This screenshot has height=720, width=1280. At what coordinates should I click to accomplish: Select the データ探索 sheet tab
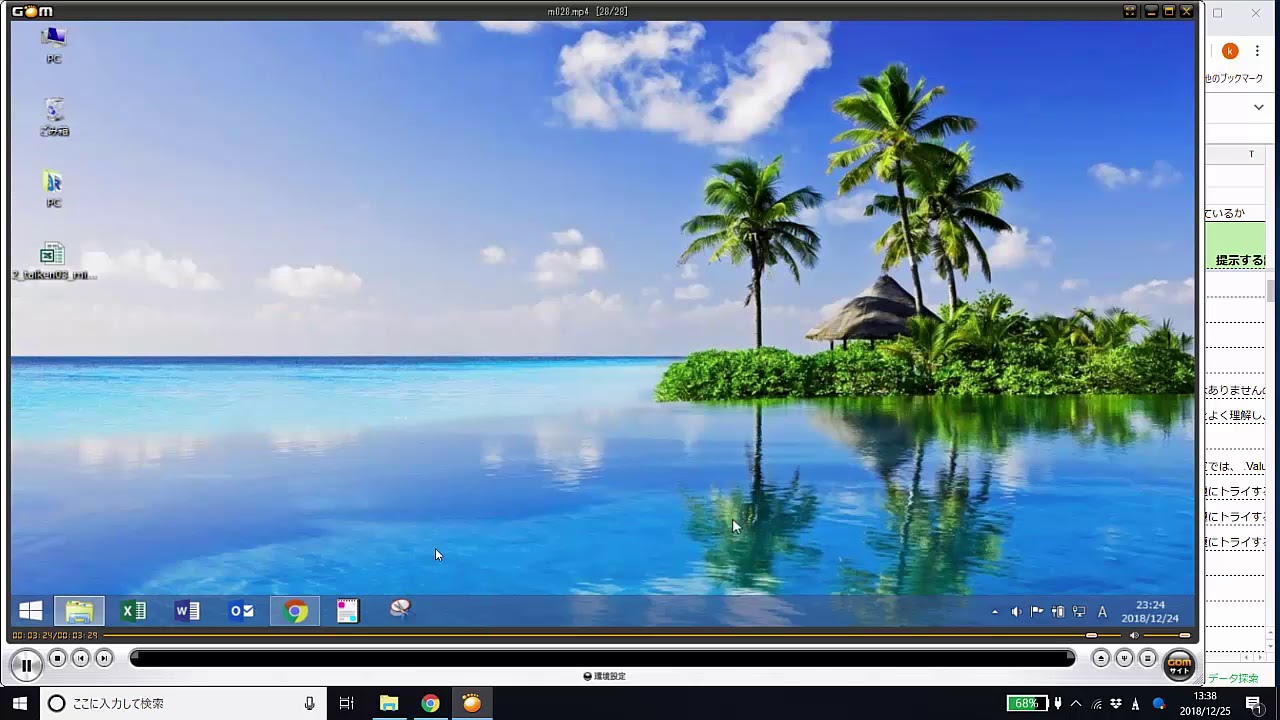pos(1232,678)
